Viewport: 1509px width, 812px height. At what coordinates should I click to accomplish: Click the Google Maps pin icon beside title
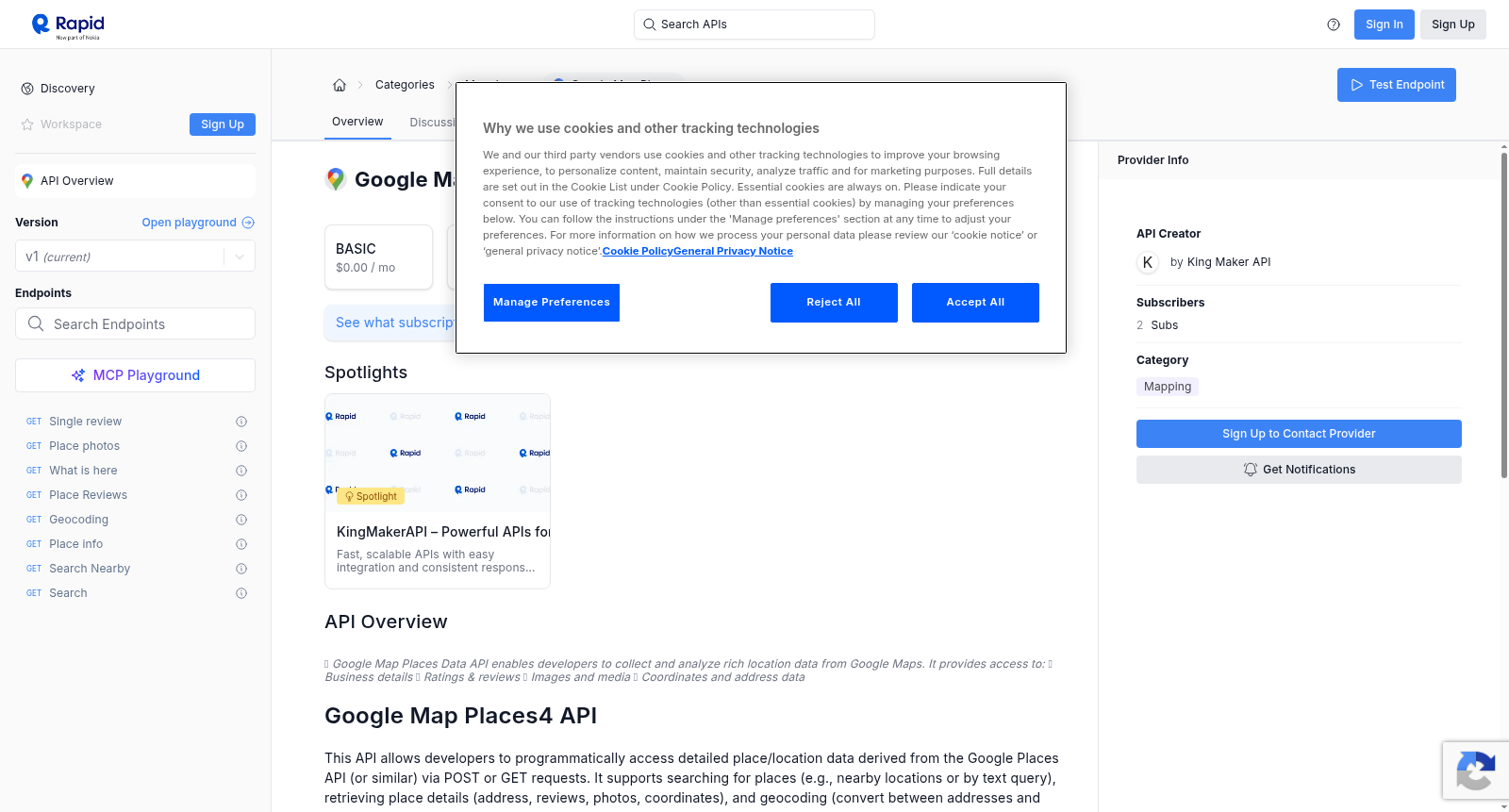(336, 179)
